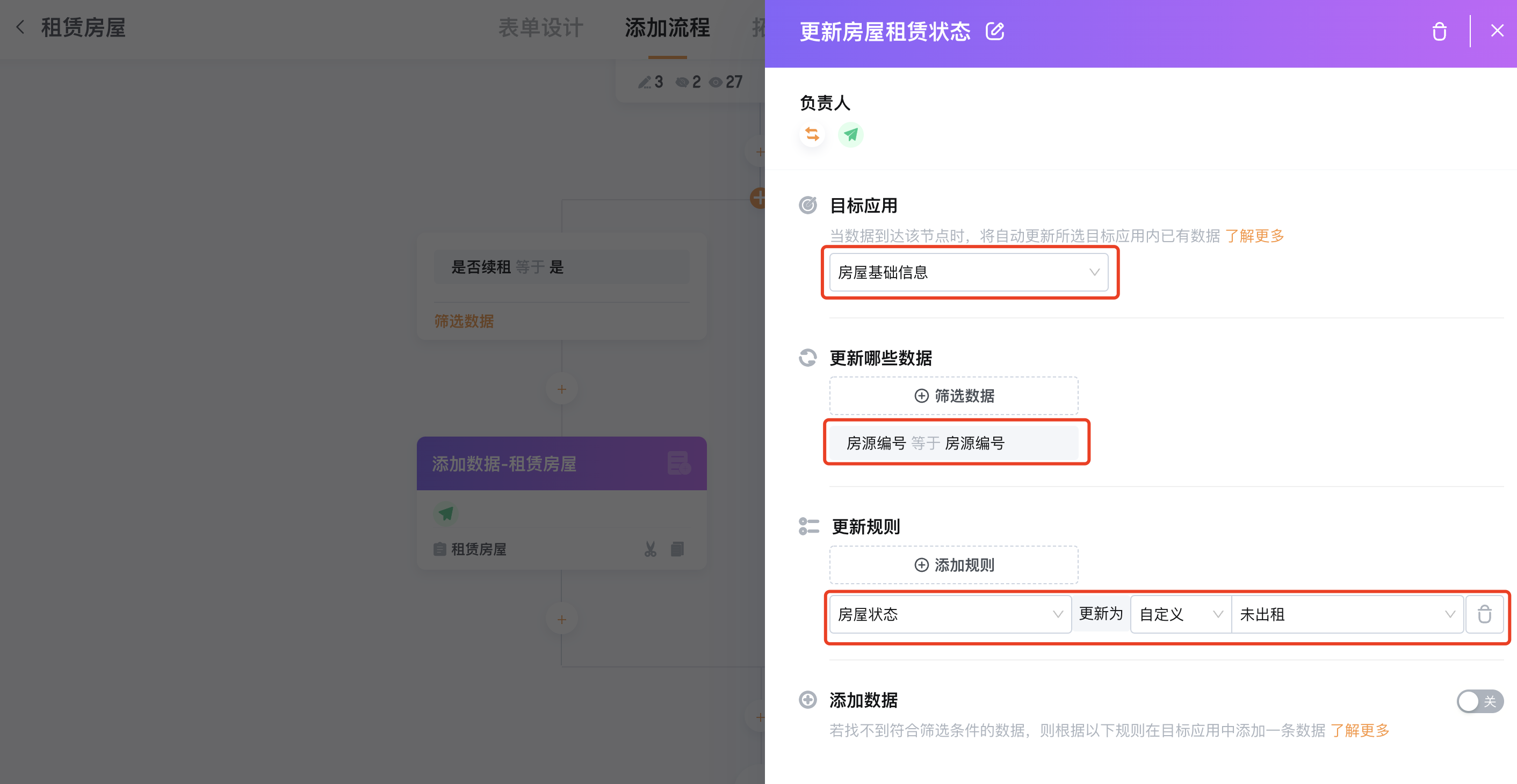Click 筛选数据 button in side panel

click(x=953, y=396)
